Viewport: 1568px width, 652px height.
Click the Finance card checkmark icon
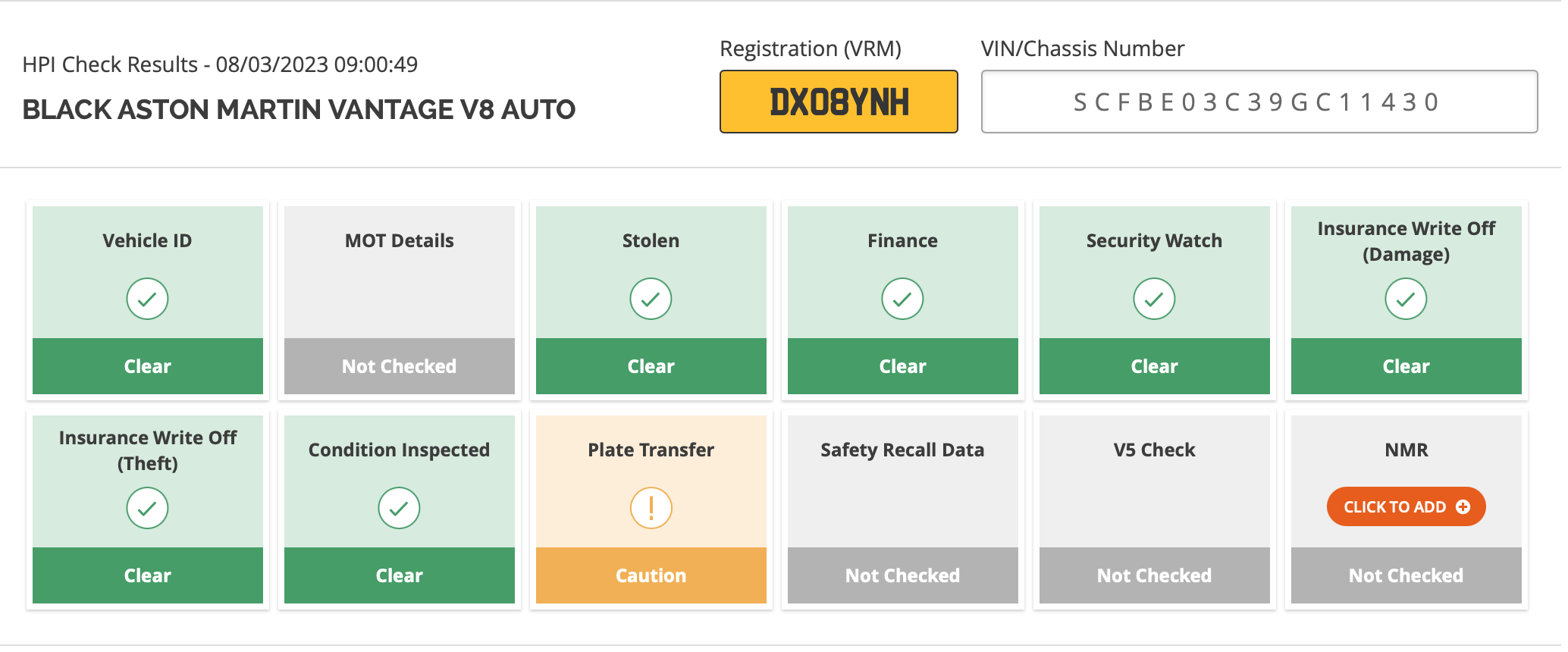coord(902,299)
